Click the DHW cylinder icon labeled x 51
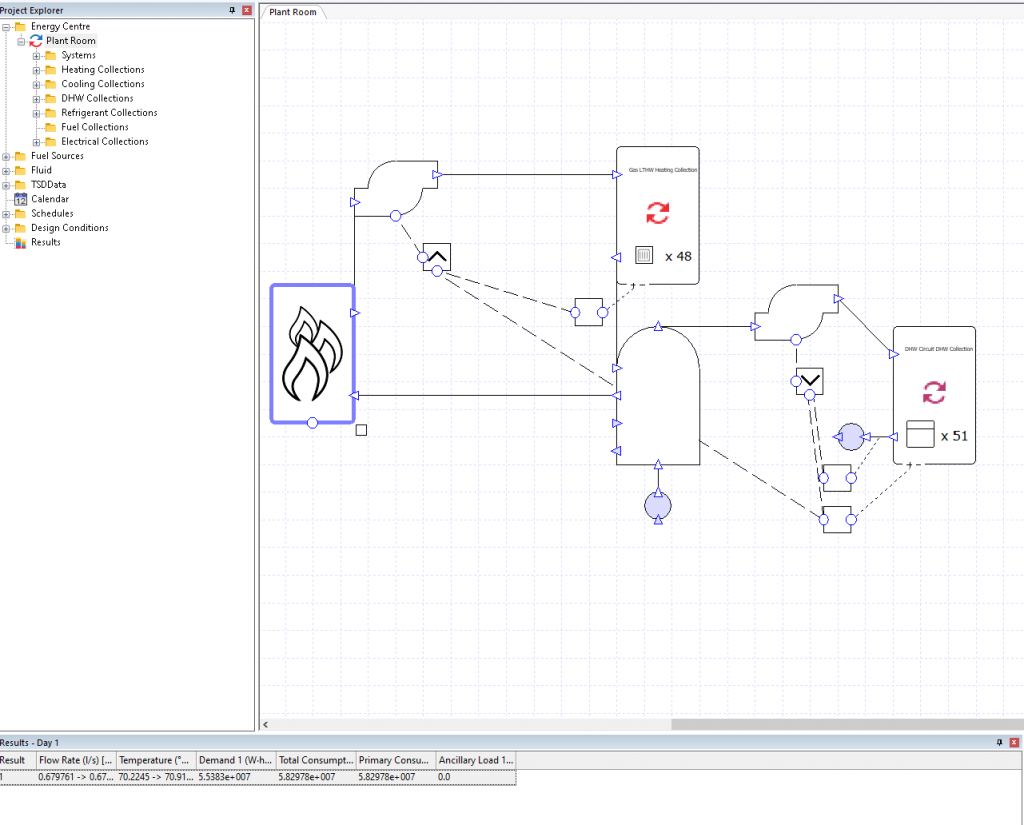The width and height of the screenshot is (1024, 825). coord(918,435)
